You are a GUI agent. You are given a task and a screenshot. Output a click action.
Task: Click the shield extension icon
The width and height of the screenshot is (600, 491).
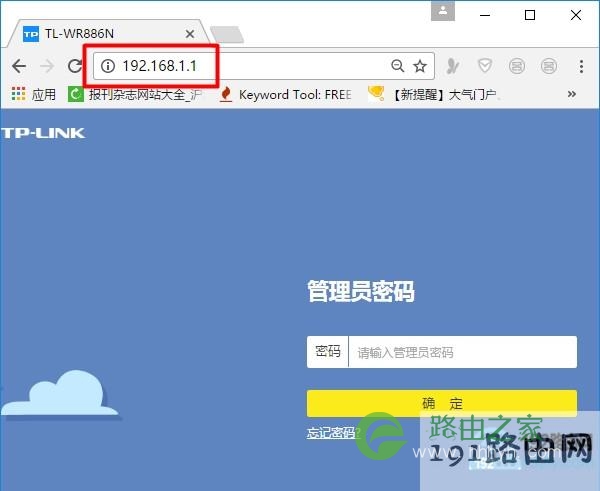(x=485, y=66)
